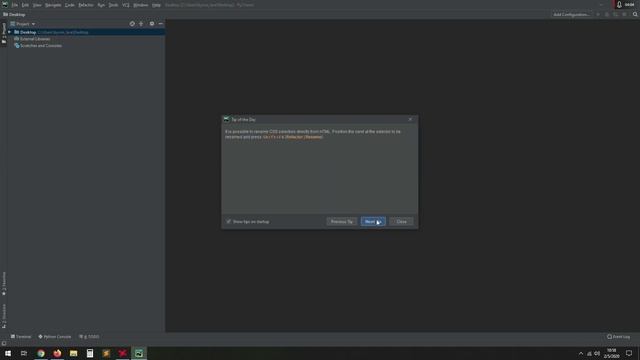
Task: Uncheck Show tips on startup
Action: pyautogui.click(x=229, y=222)
